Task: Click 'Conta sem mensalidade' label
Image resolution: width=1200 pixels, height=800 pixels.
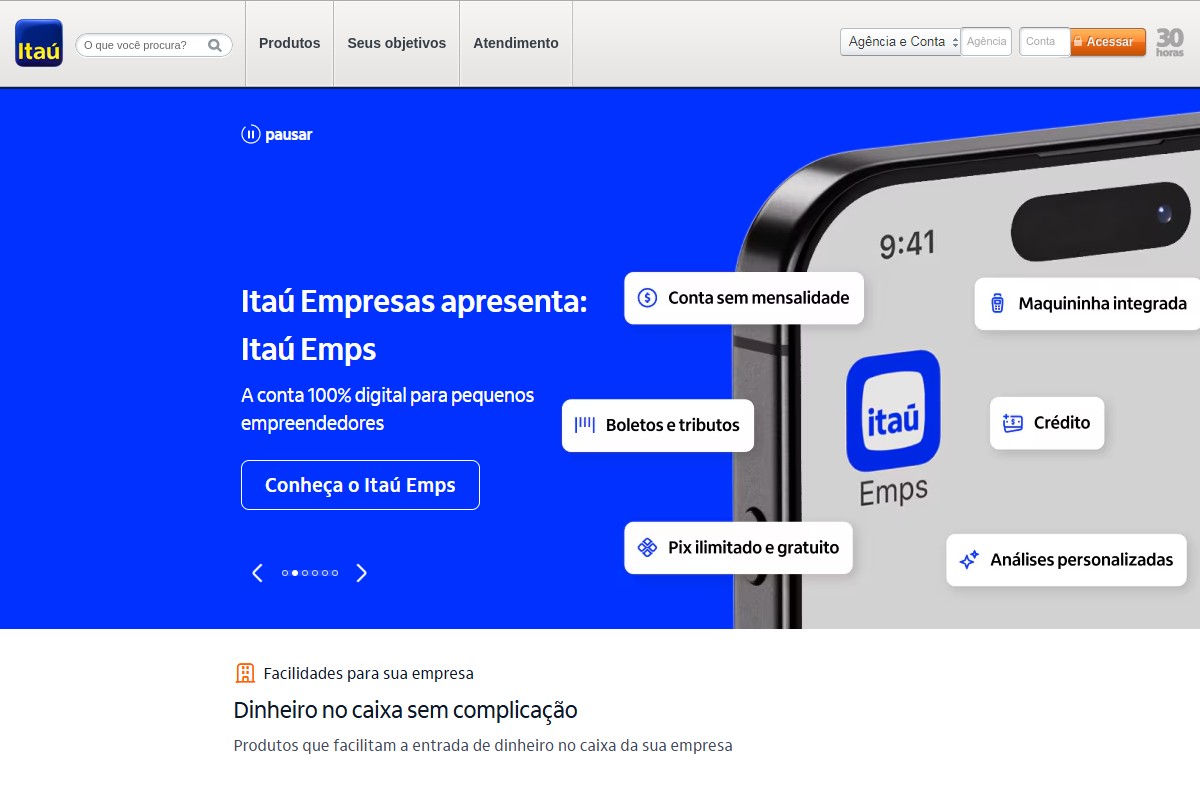Action: point(759,298)
